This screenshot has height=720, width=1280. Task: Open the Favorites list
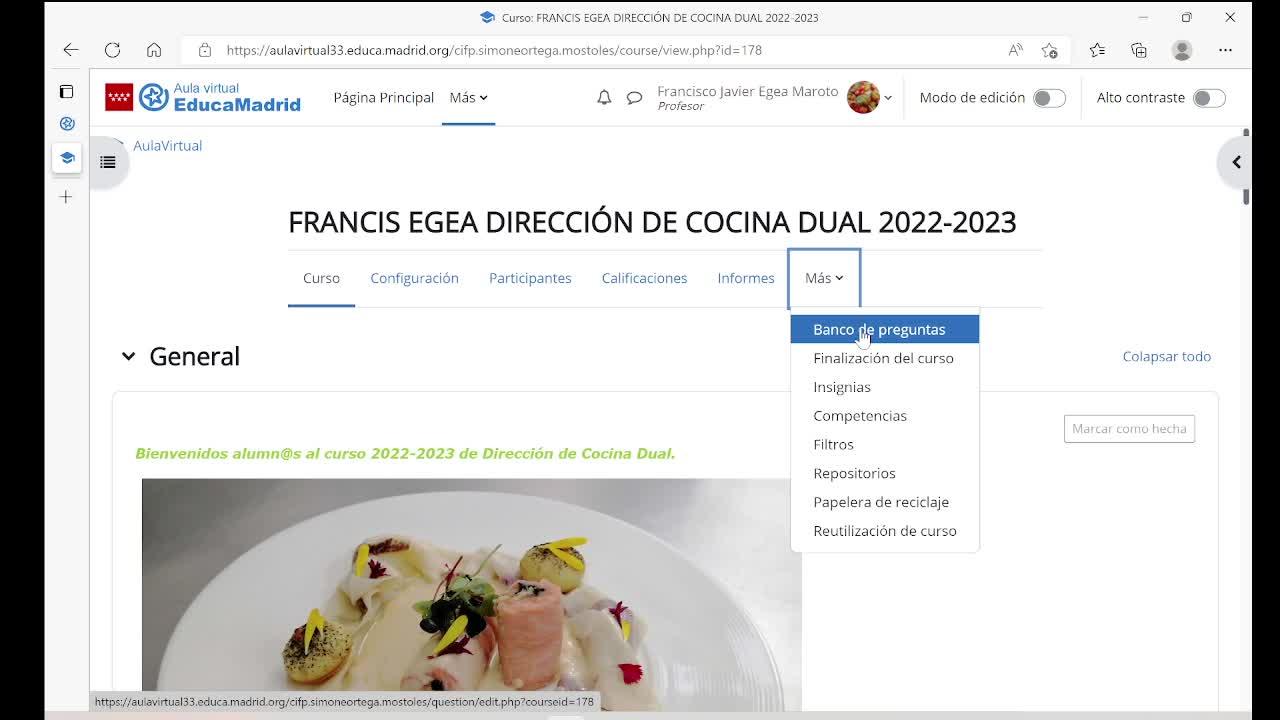tap(1097, 50)
